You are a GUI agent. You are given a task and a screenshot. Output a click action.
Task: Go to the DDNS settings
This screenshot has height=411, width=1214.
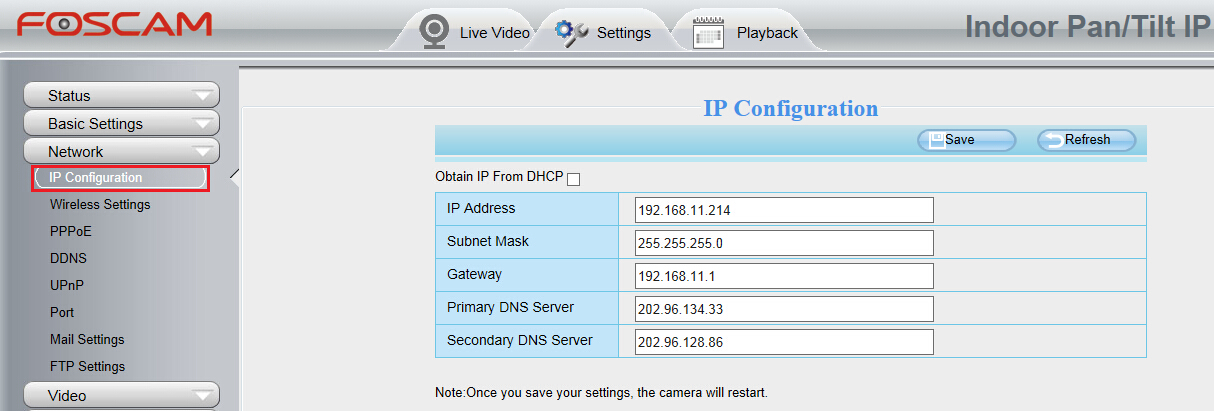click(x=68, y=258)
